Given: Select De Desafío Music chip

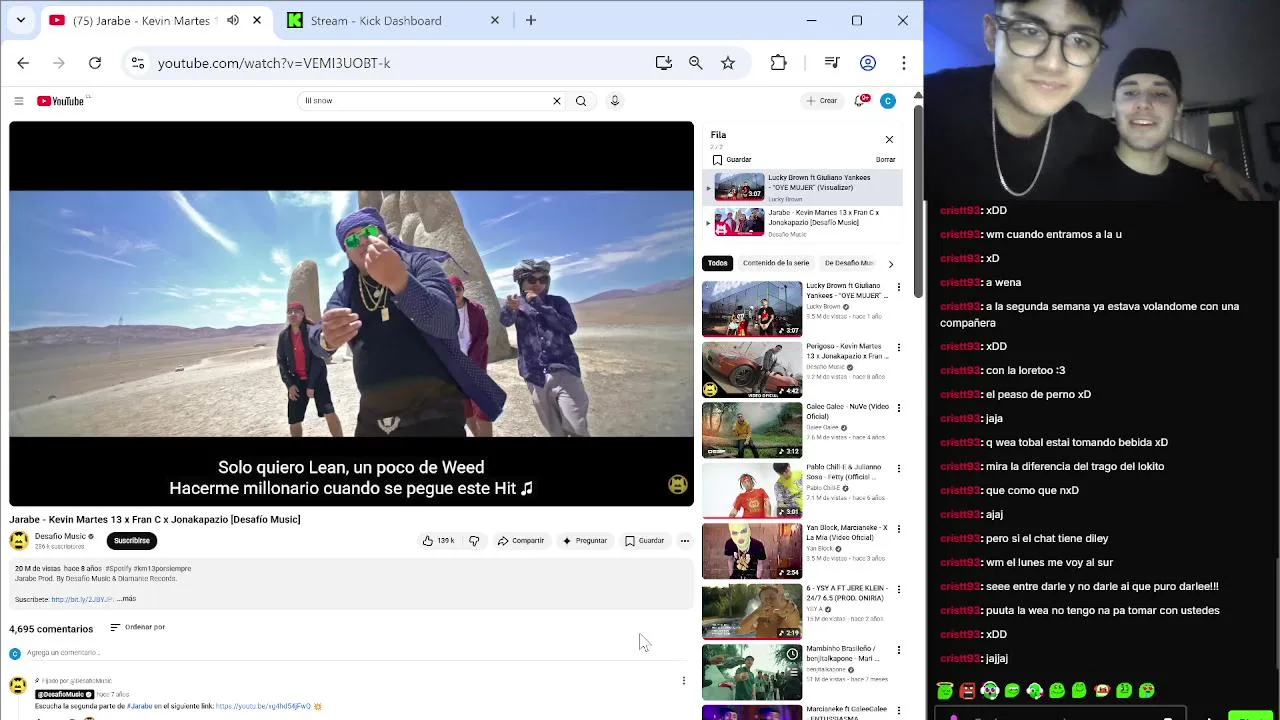Looking at the screenshot, I should [849, 263].
